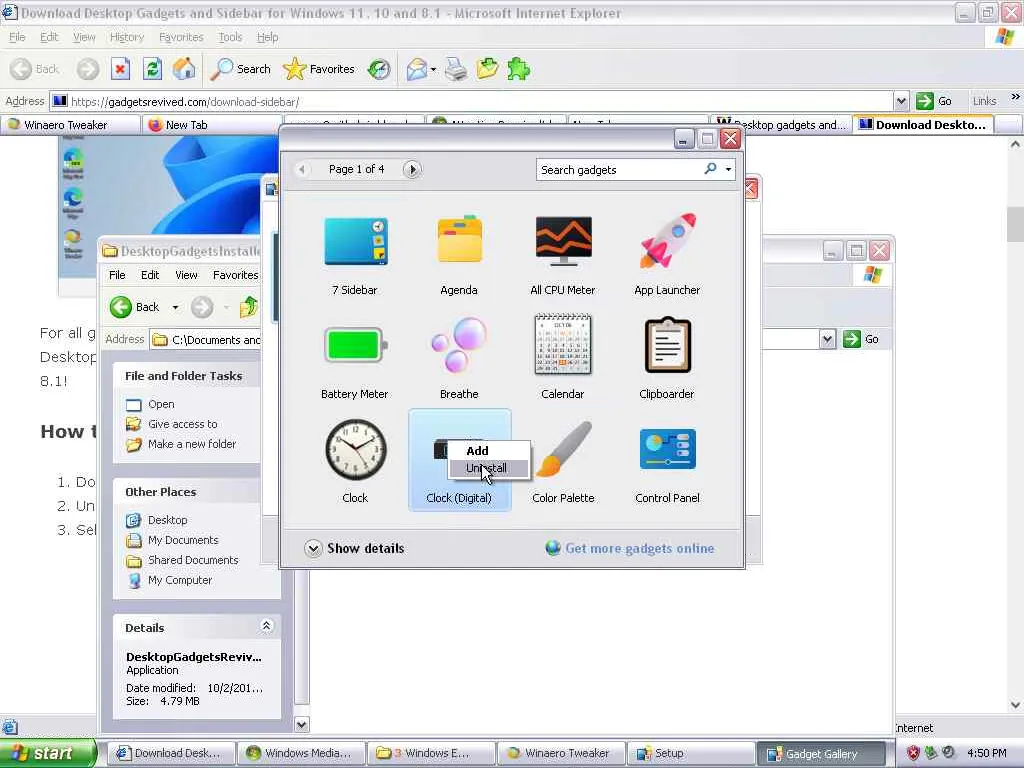The width and height of the screenshot is (1024, 768).
Task: Go to next gadget page
Action: pyautogui.click(x=411, y=170)
